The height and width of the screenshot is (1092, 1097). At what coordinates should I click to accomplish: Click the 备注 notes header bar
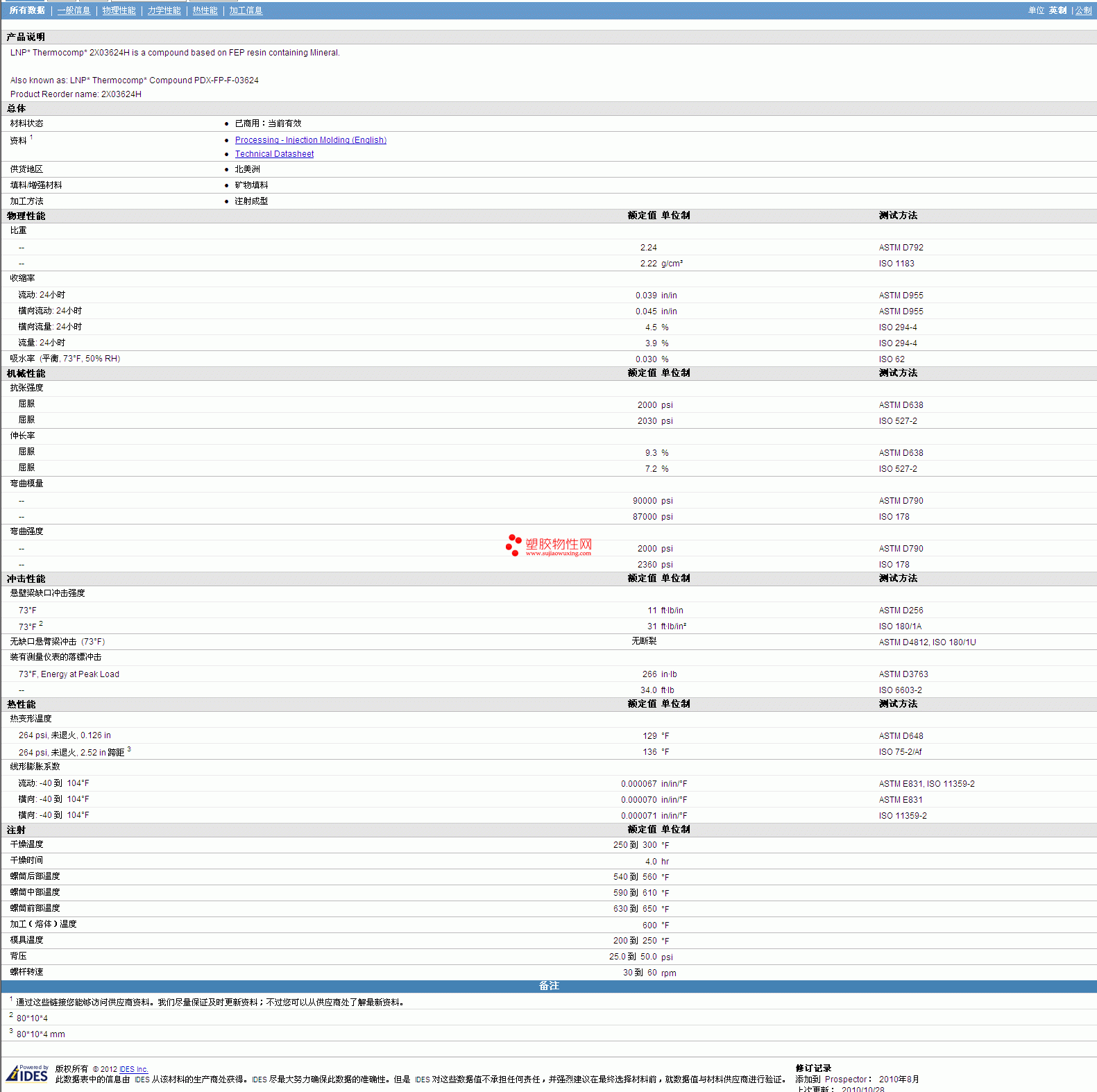[x=549, y=986]
